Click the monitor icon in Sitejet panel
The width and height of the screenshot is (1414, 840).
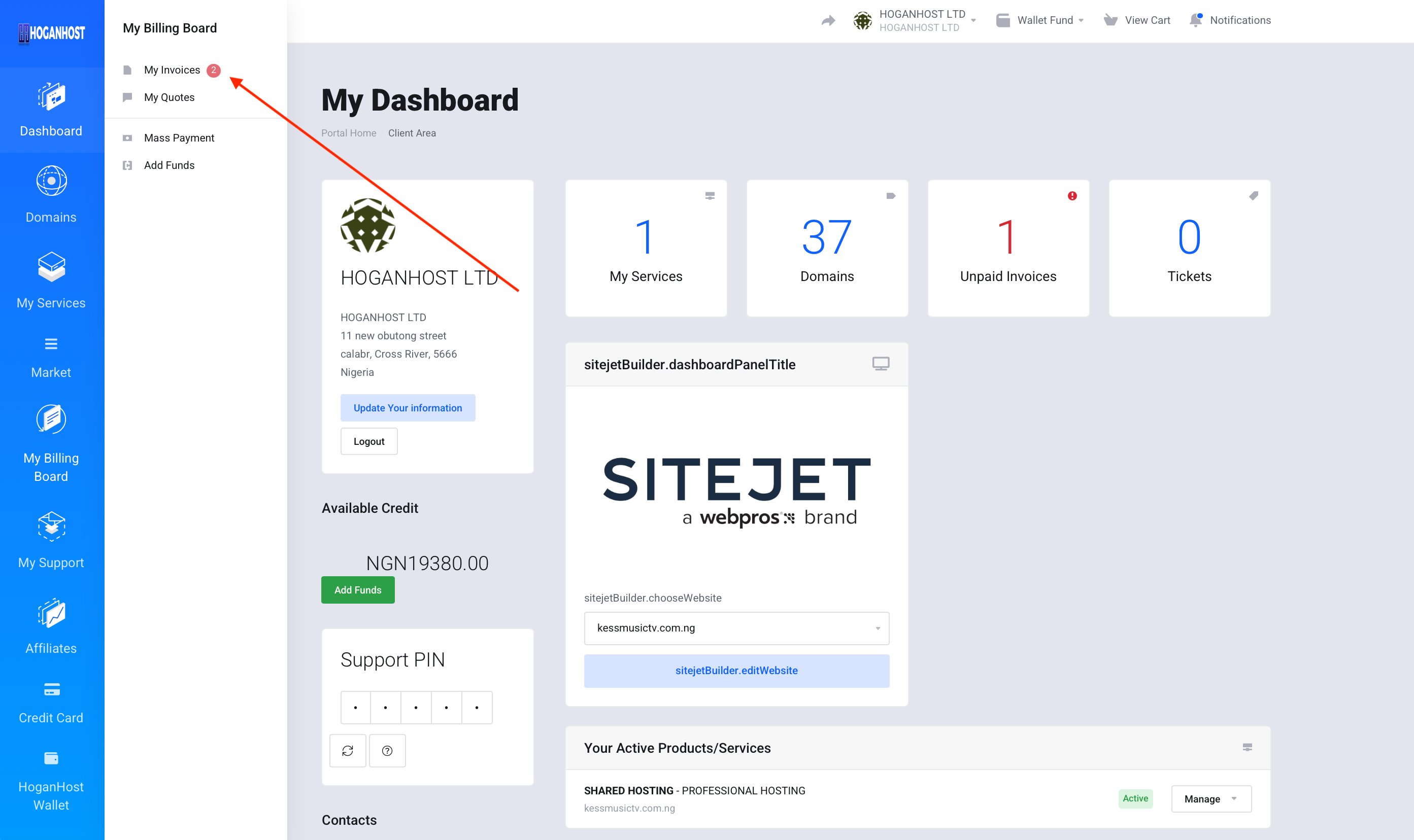(881, 363)
